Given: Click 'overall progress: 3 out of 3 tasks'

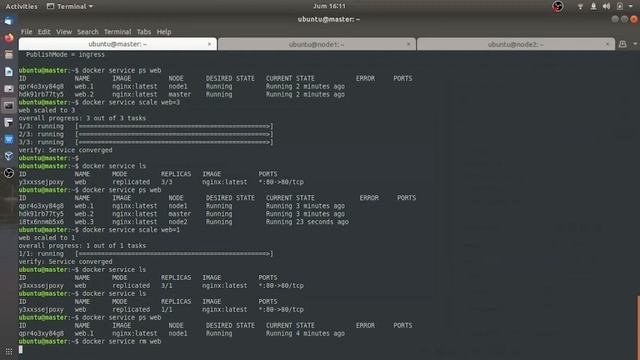Looking at the screenshot, I should 82,118.
